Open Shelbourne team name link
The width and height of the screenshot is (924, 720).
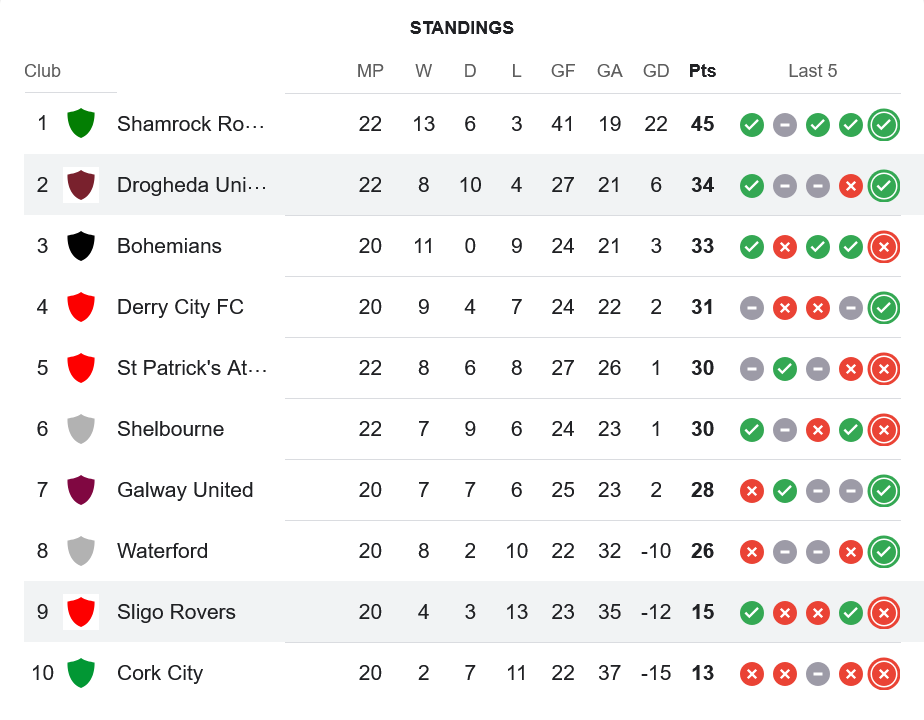pyautogui.click(x=170, y=429)
